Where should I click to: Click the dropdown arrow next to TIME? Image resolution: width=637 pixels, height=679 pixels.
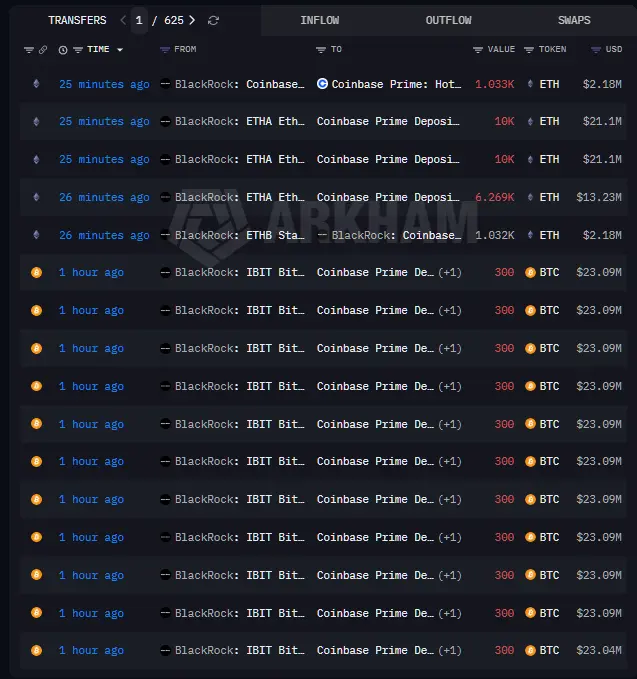point(120,50)
